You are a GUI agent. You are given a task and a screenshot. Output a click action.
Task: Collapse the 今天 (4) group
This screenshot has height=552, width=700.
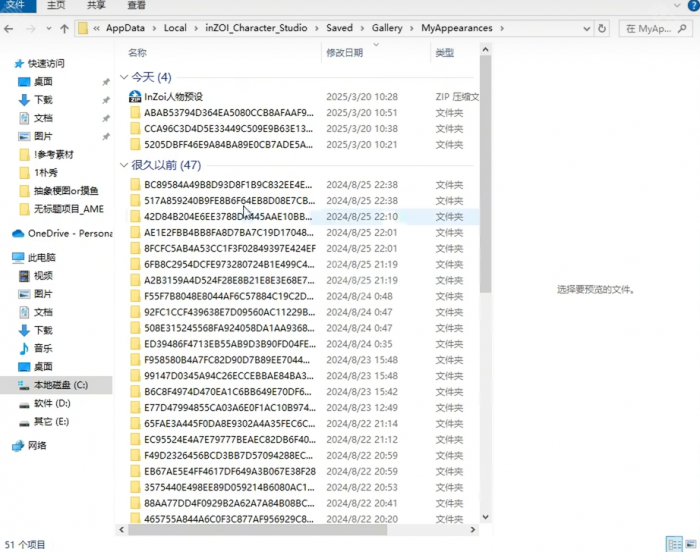point(124,77)
